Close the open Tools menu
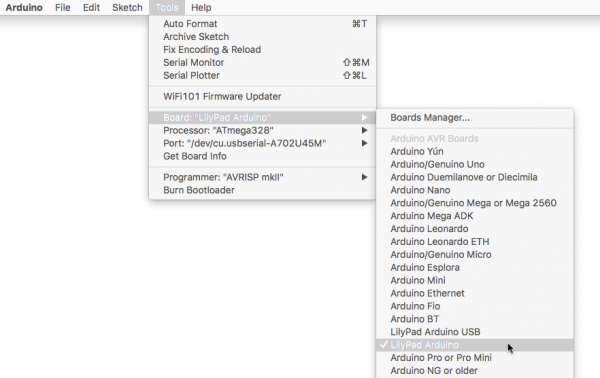The height and width of the screenshot is (378, 600). [x=167, y=7]
